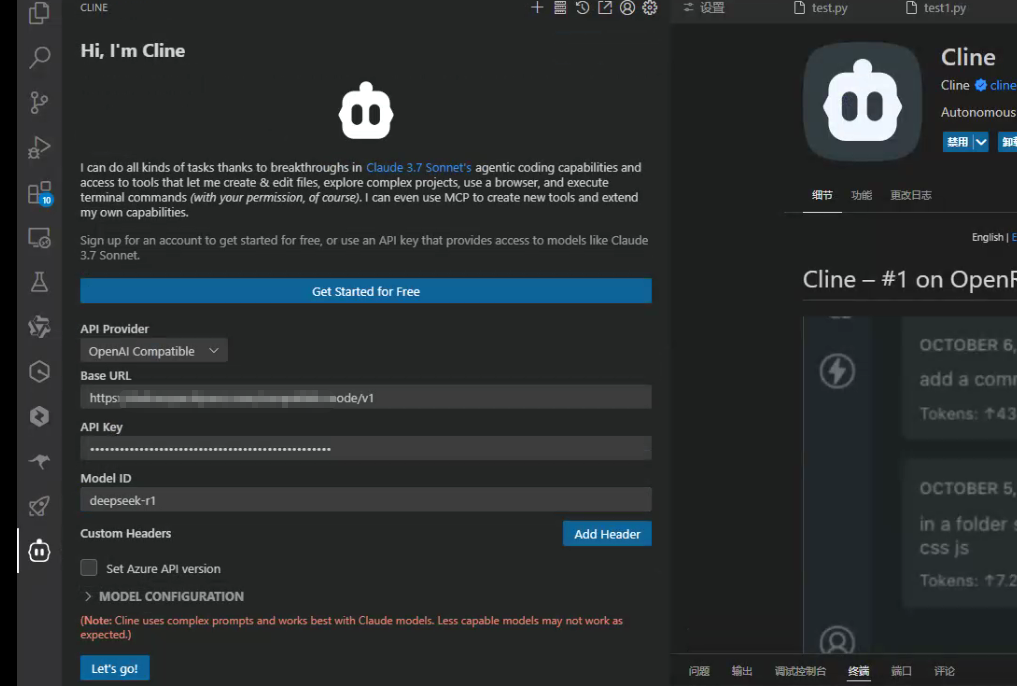Click into the Base URL field
Image resolution: width=1017 pixels, height=686 pixels.
click(366, 397)
